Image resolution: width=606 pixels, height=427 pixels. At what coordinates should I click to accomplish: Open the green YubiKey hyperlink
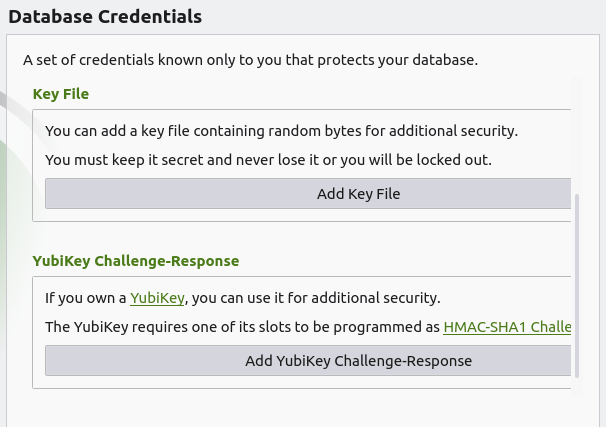158,298
